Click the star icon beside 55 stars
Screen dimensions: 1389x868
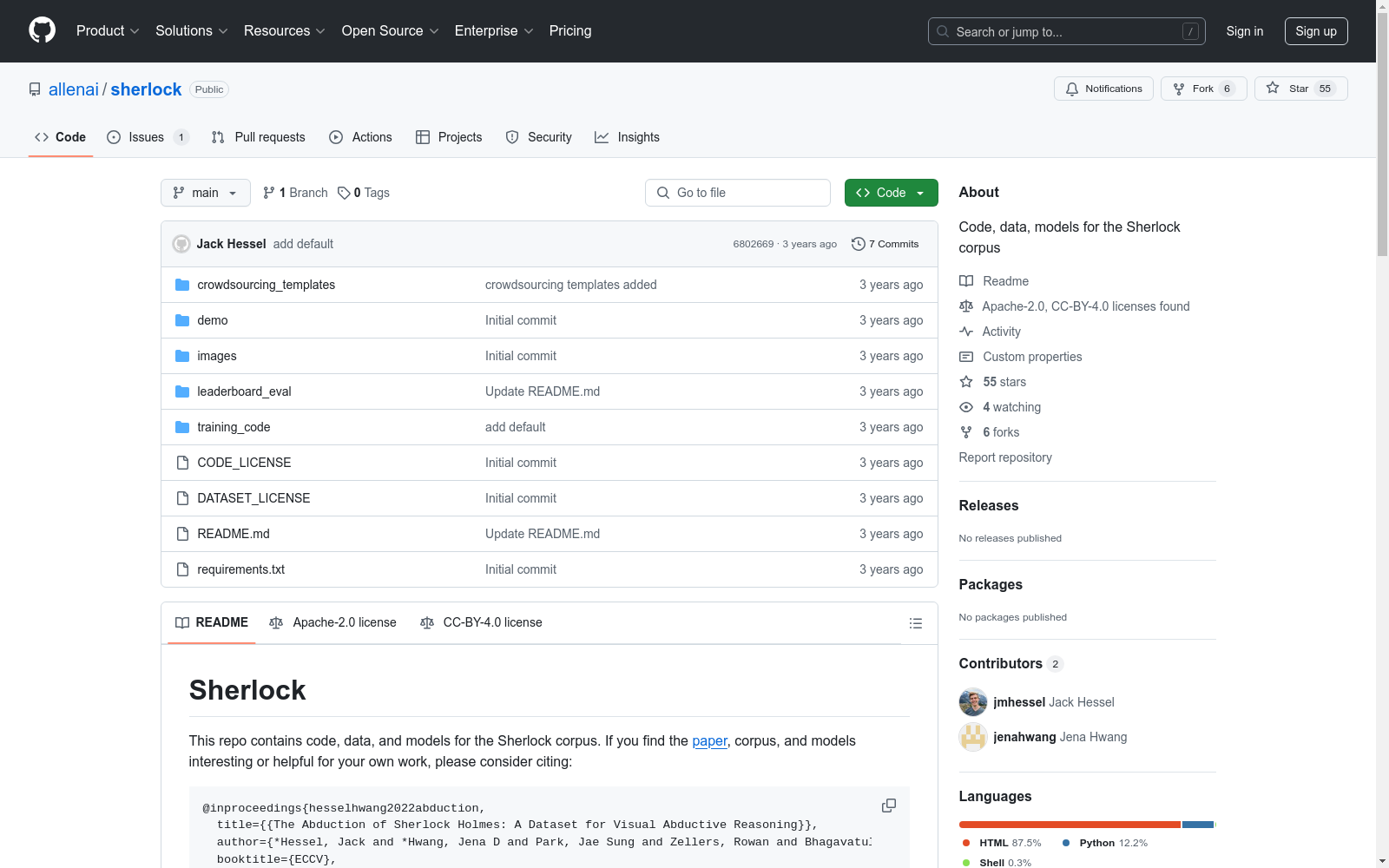[966, 382]
